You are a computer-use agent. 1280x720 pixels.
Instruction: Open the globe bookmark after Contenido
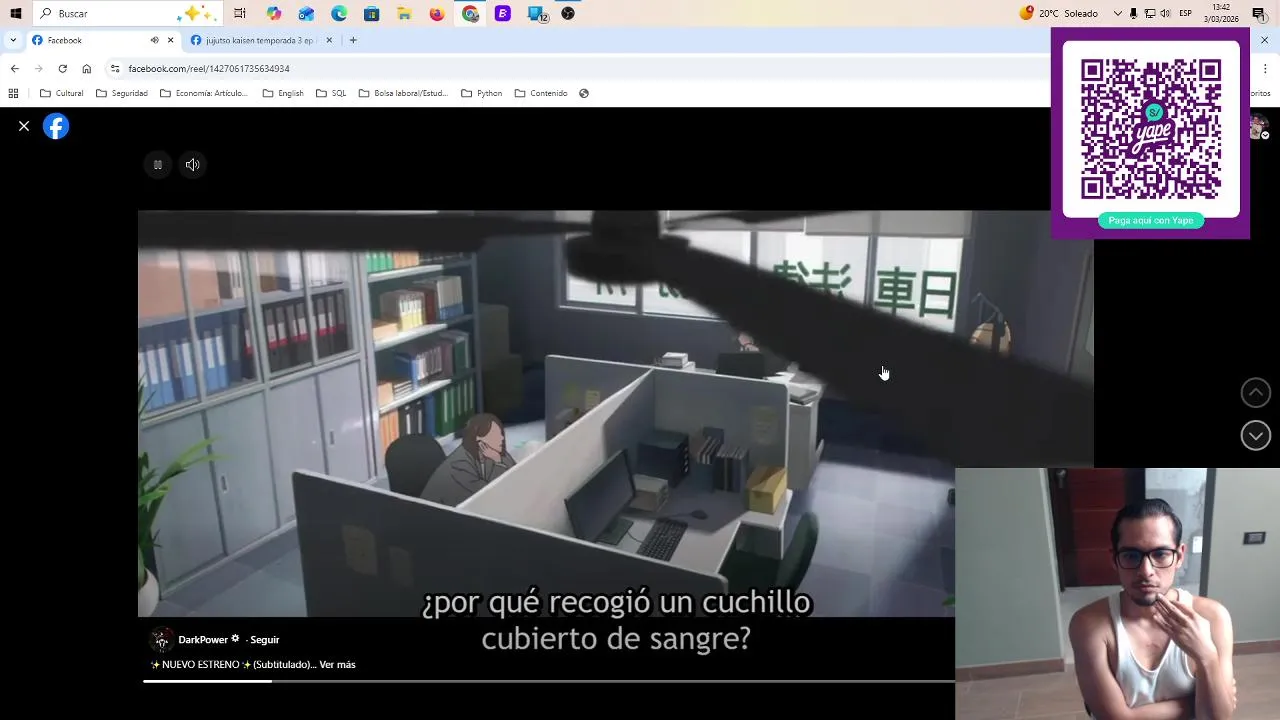tap(584, 93)
